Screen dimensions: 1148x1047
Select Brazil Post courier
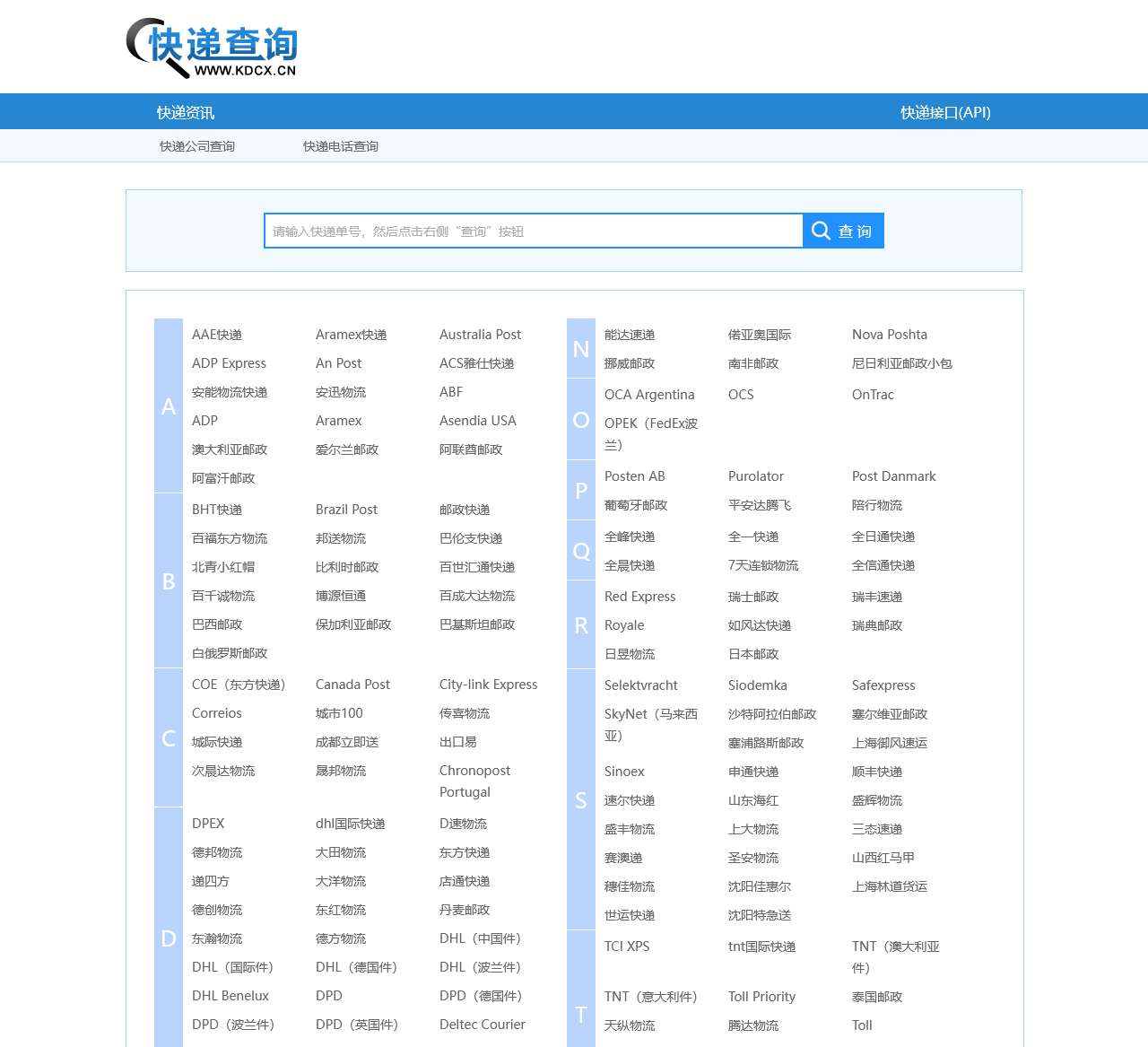(346, 510)
